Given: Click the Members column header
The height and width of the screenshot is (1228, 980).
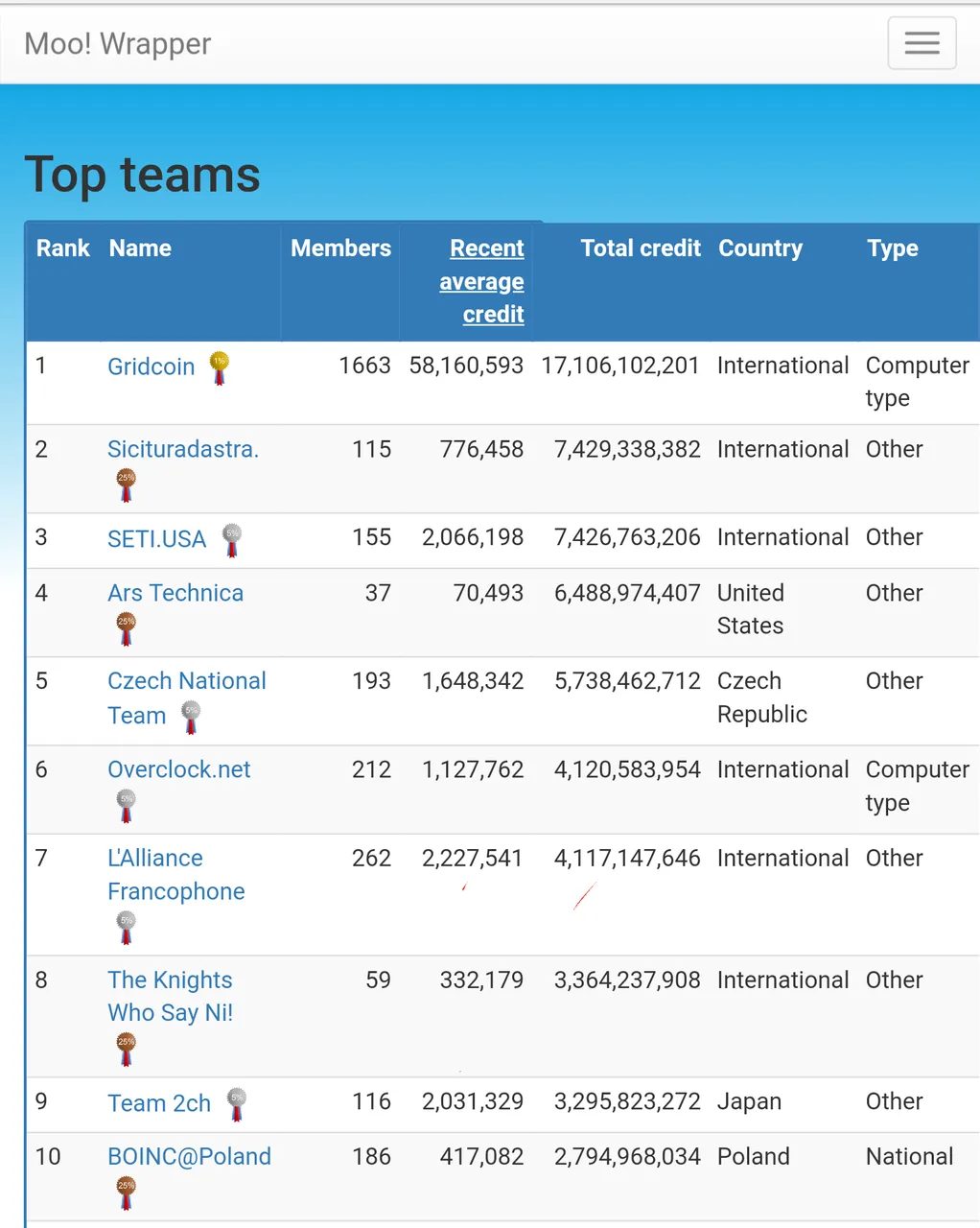Looking at the screenshot, I should pos(340,248).
